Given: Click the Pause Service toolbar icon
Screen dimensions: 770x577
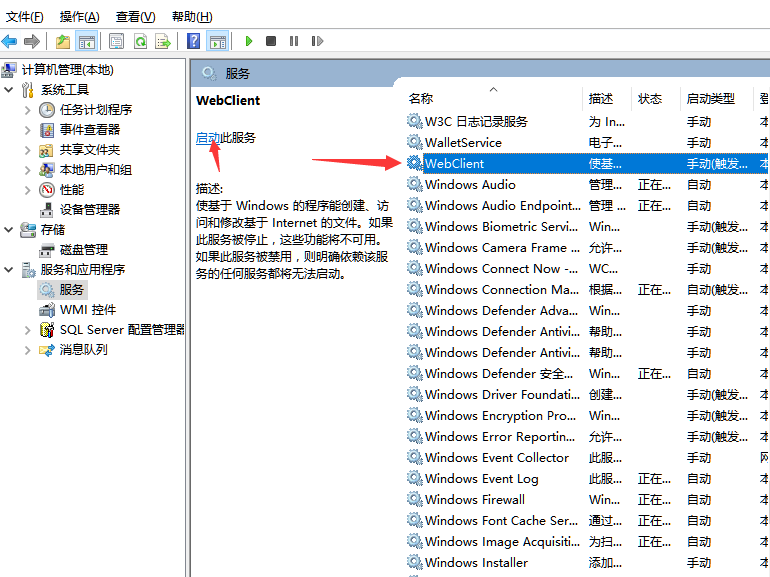Looking at the screenshot, I should click(x=294, y=41).
